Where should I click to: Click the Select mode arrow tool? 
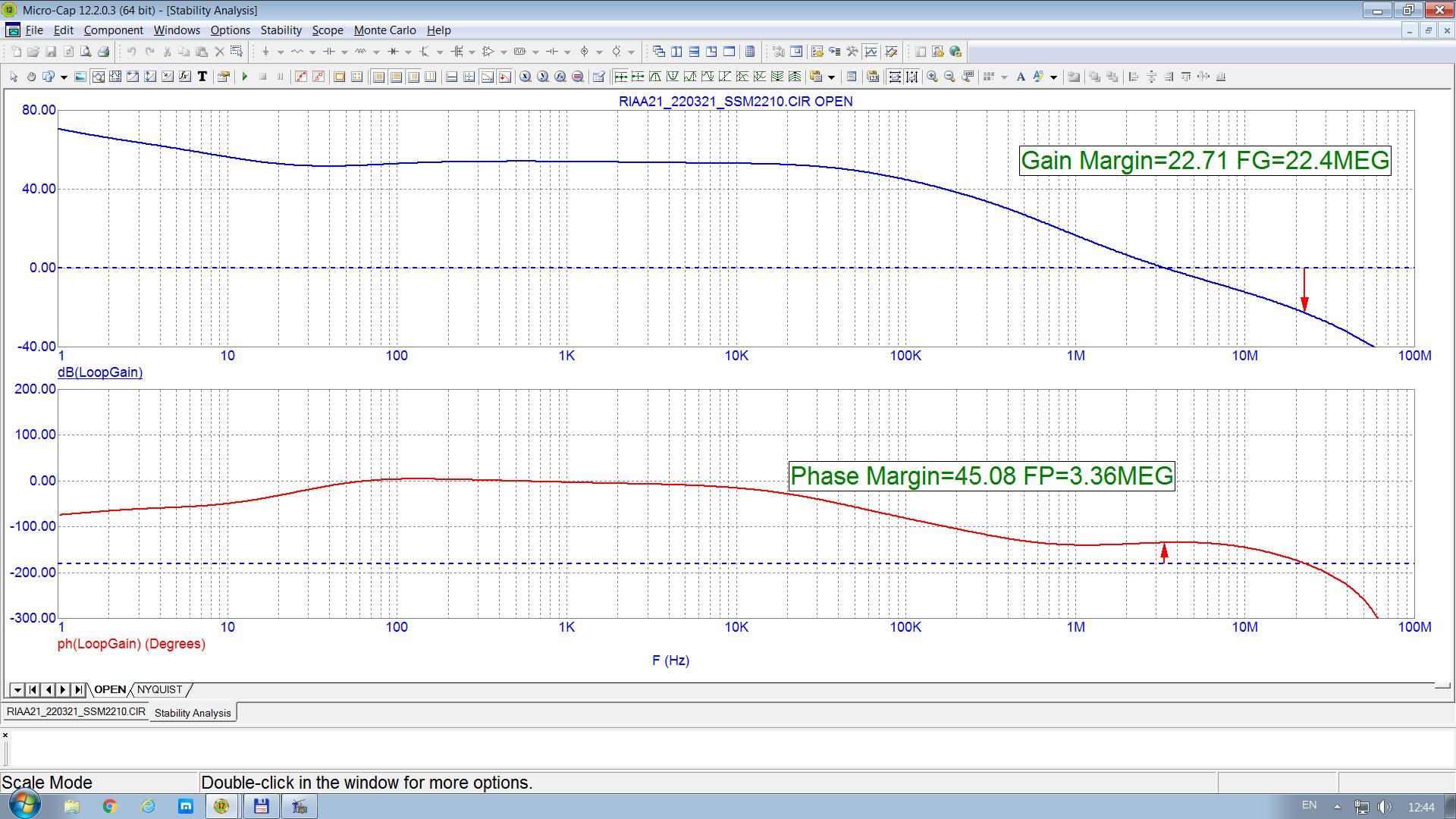click(x=14, y=77)
